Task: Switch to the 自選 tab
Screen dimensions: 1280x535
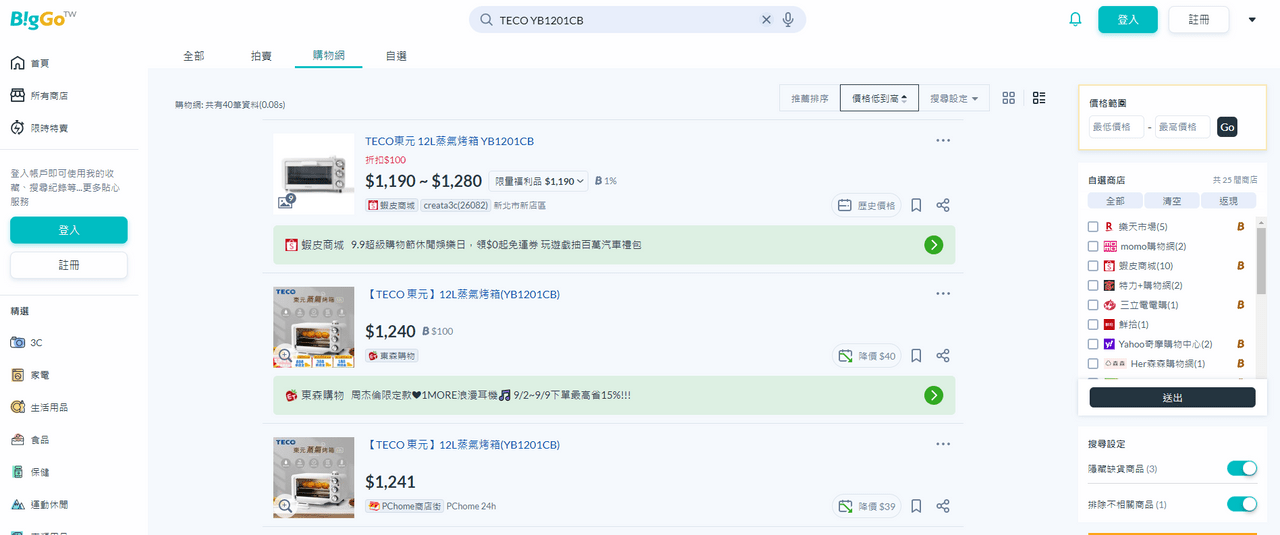Action: [396, 56]
